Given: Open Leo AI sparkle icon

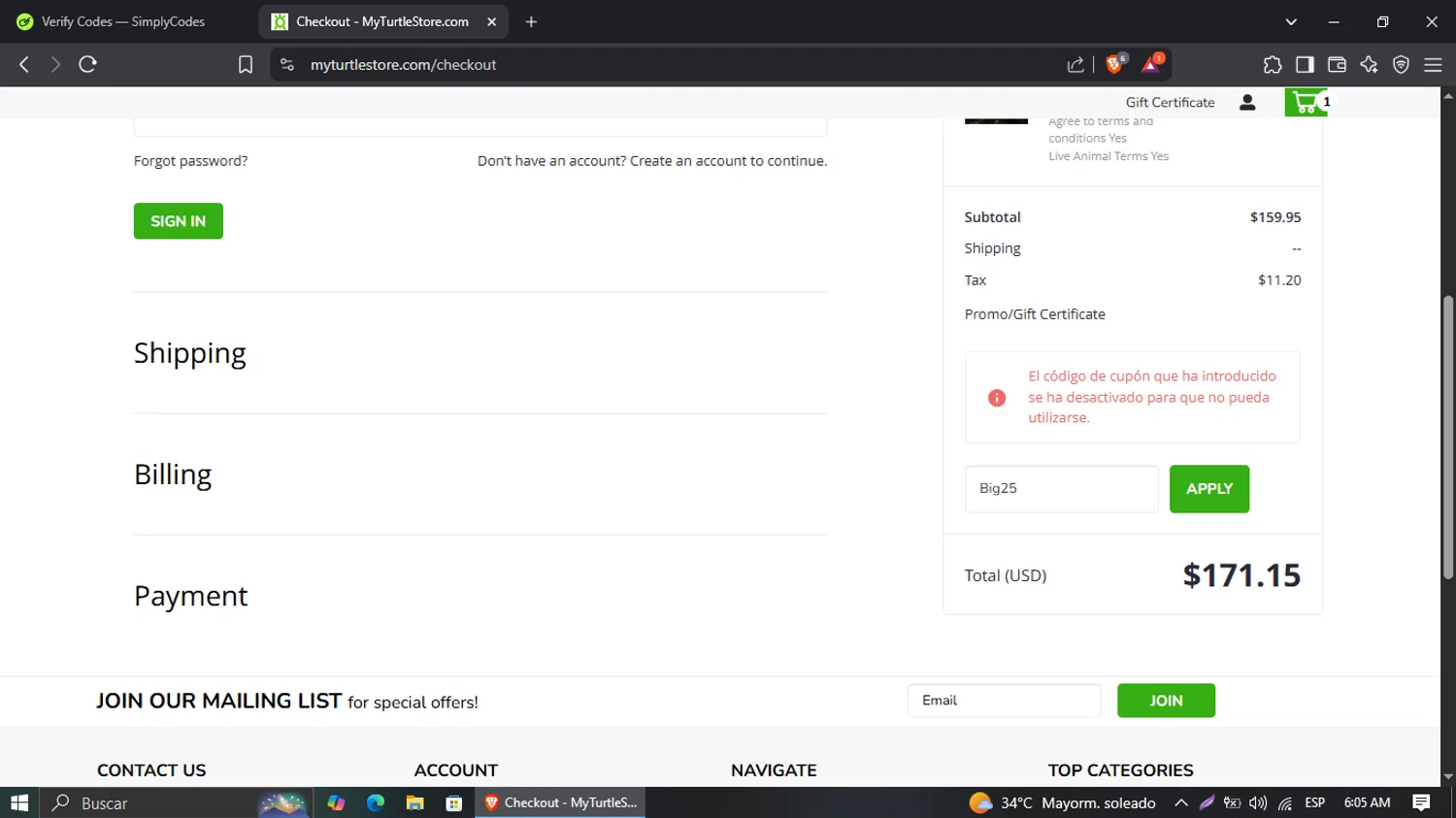Looking at the screenshot, I should (x=1369, y=64).
